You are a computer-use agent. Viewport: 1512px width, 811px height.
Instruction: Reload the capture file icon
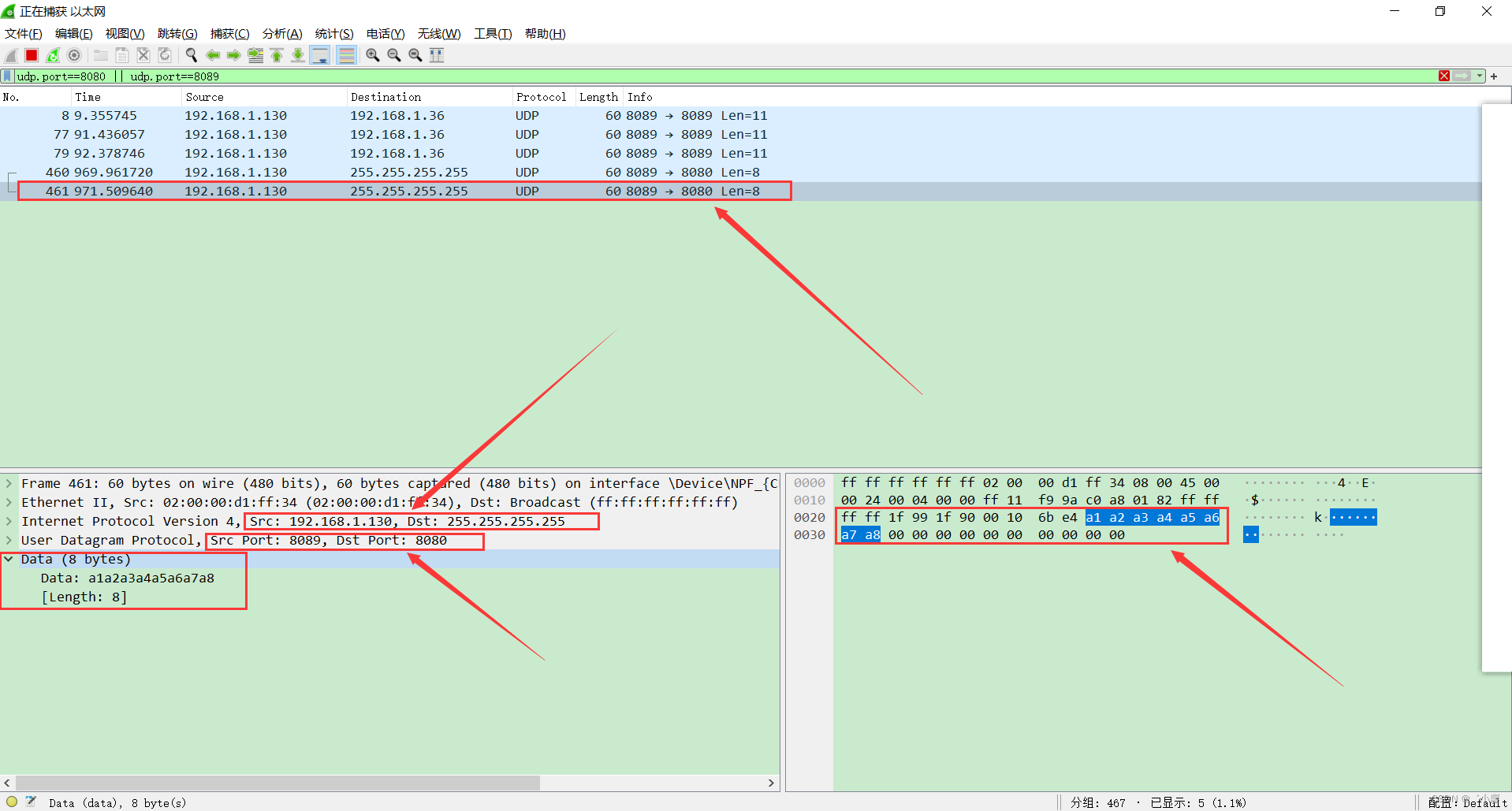point(165,55)
